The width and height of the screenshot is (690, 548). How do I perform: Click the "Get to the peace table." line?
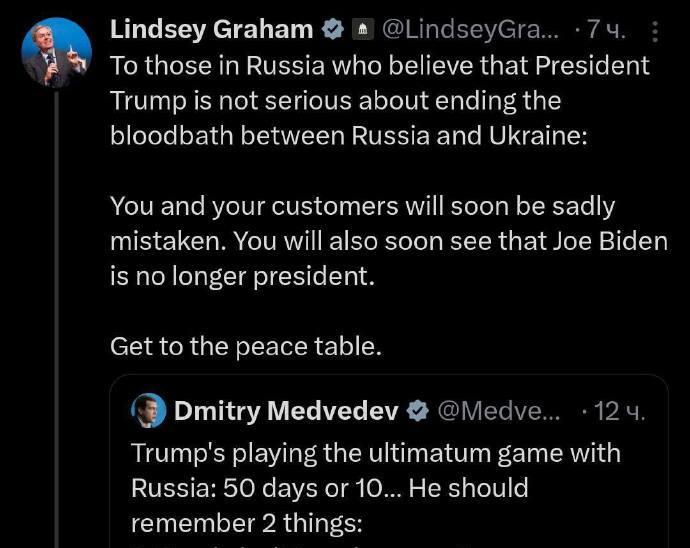(246, 346)
